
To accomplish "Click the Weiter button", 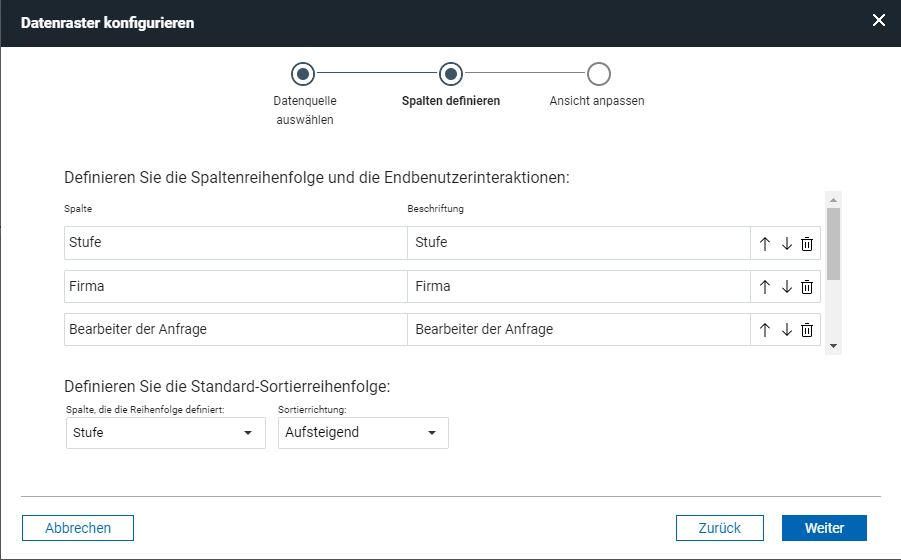I will pyautogui.click(x=824, y=528).
